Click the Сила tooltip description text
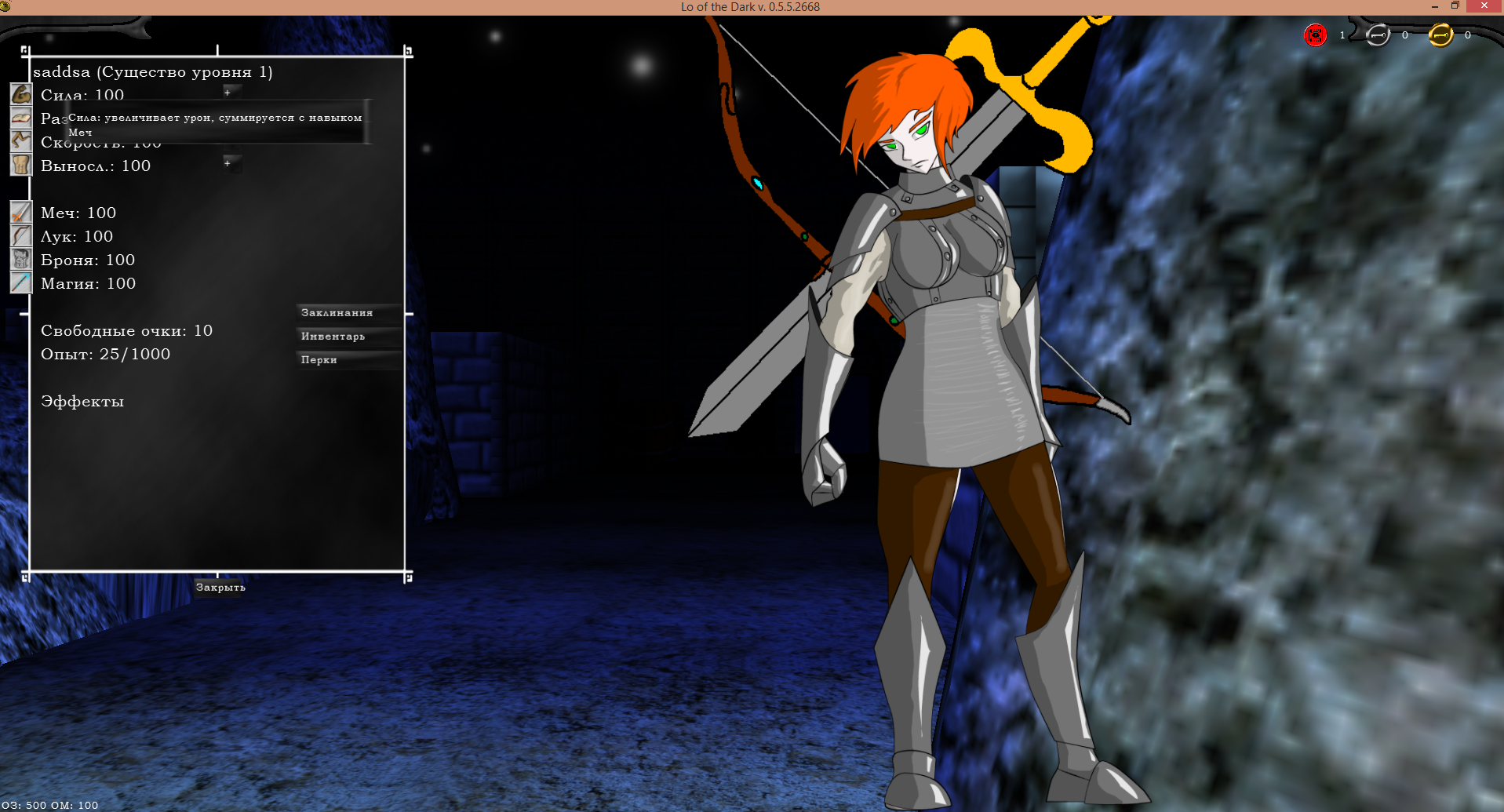This screenshot has height=812, width=1504. coord(215,125)
